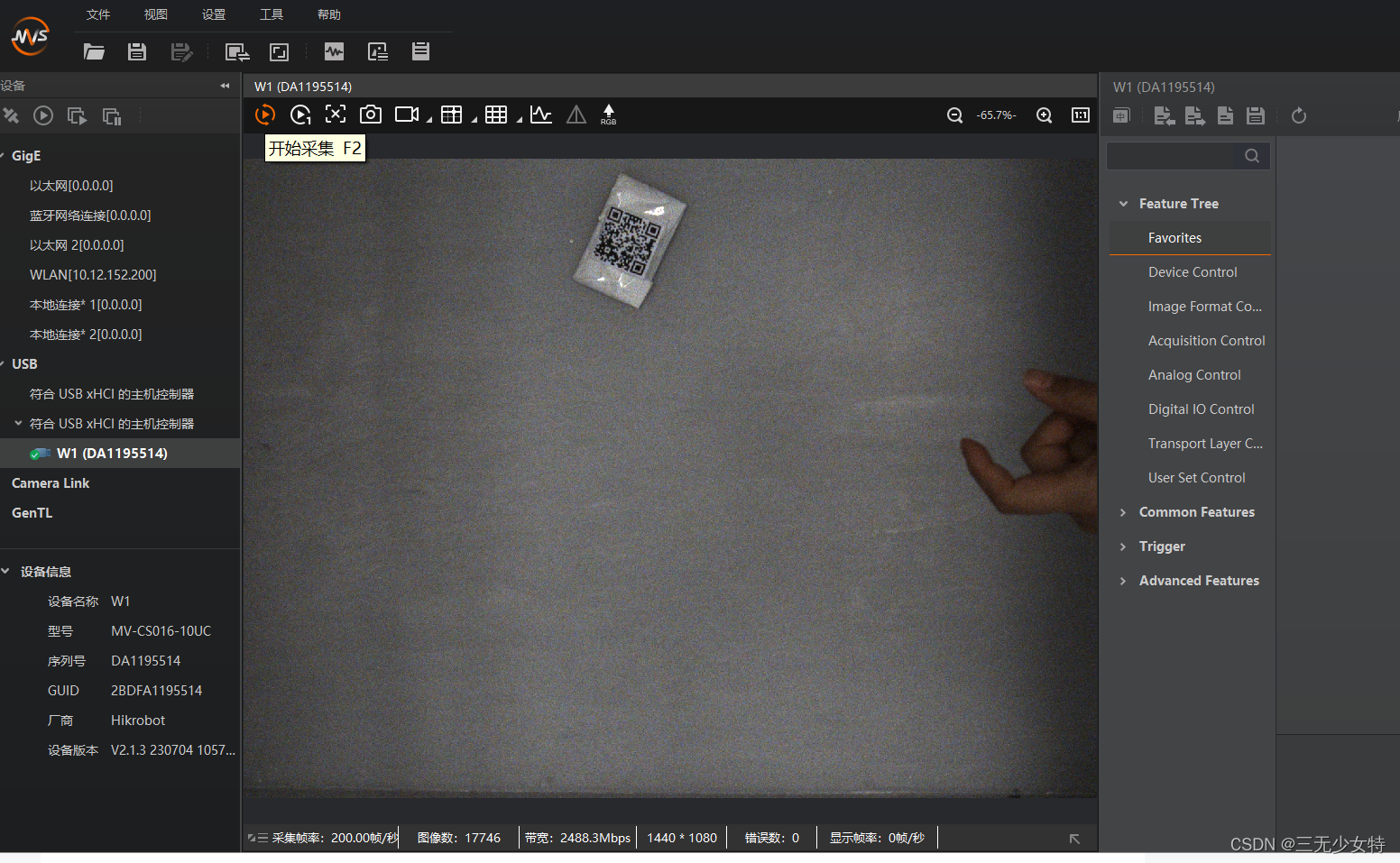1400x863 pixels.
Task: Set image to 1:1 actual size
Action: [x=1081, y=115]
